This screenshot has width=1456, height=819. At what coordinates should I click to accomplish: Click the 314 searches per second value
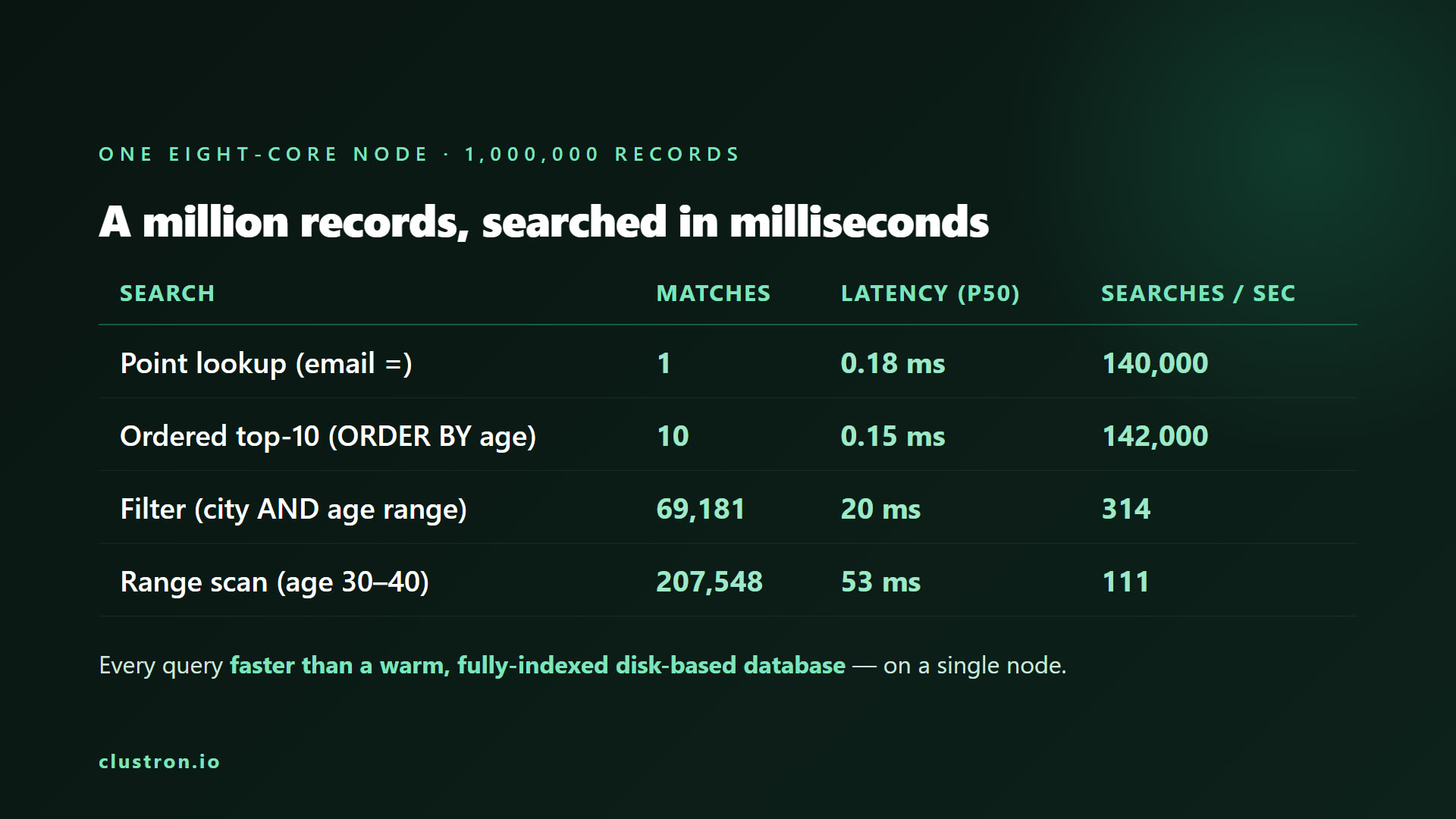click(1126, 510)
